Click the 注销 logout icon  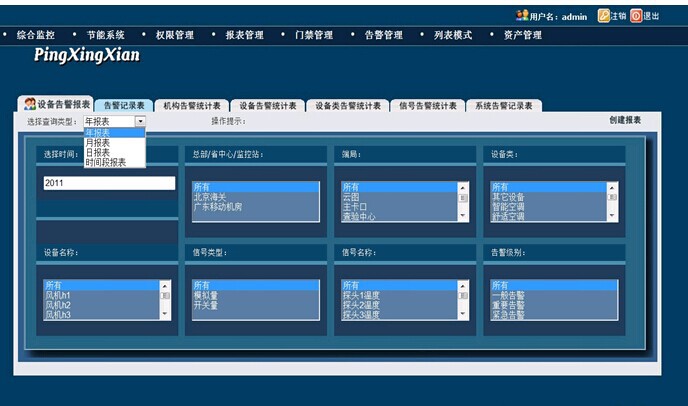603,16
